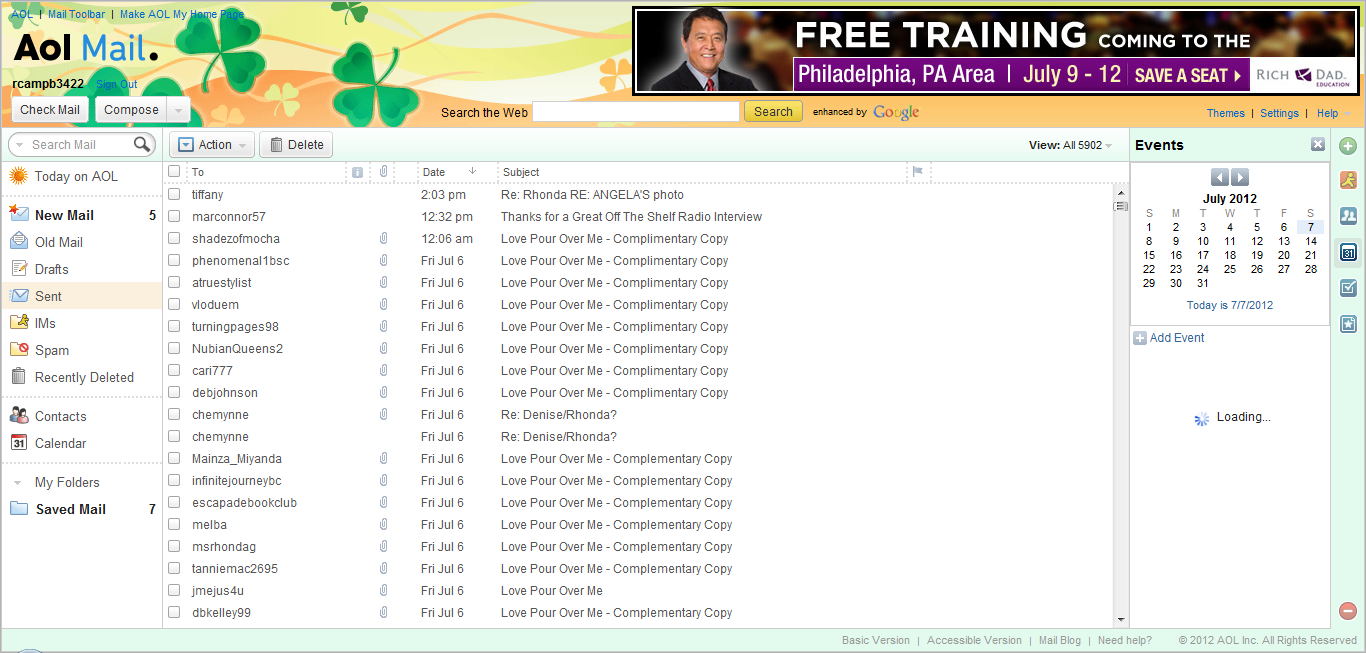The image size is (1366, 653).
Task: Click the New Mail envelope icon
Action: (18, 214)
